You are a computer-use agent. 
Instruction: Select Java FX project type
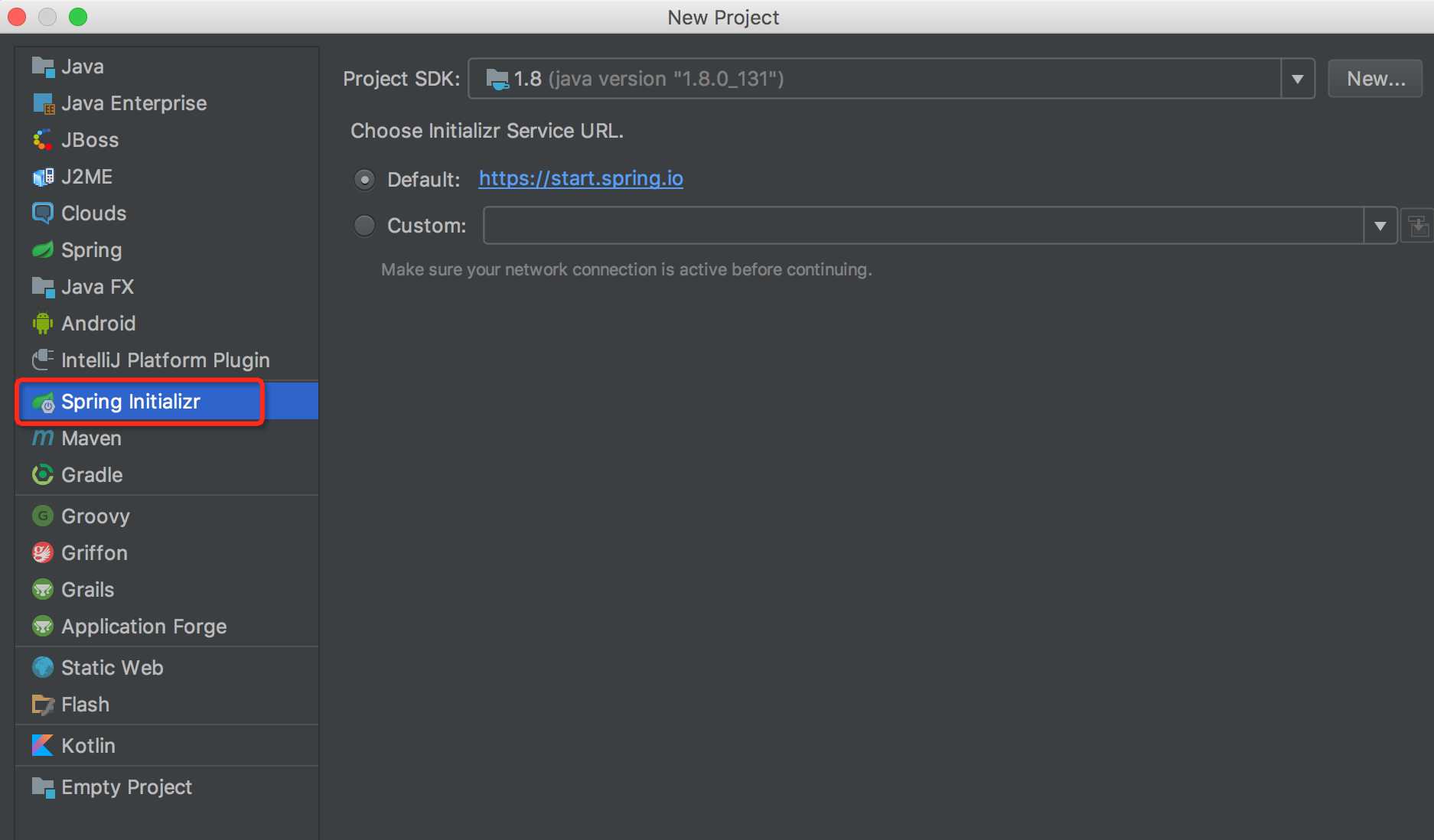tap(167, 287)
